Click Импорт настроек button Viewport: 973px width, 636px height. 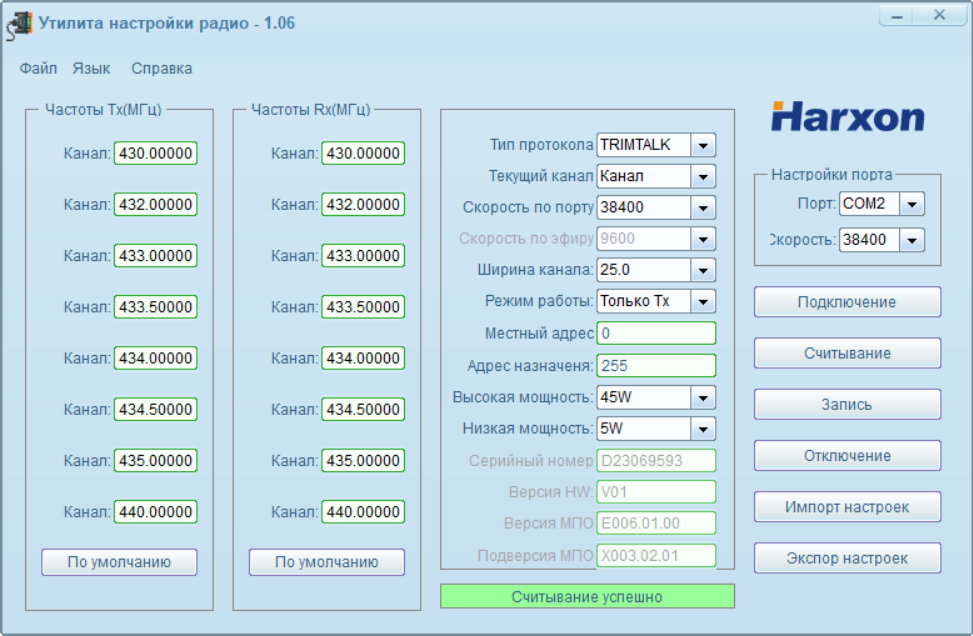847,507
